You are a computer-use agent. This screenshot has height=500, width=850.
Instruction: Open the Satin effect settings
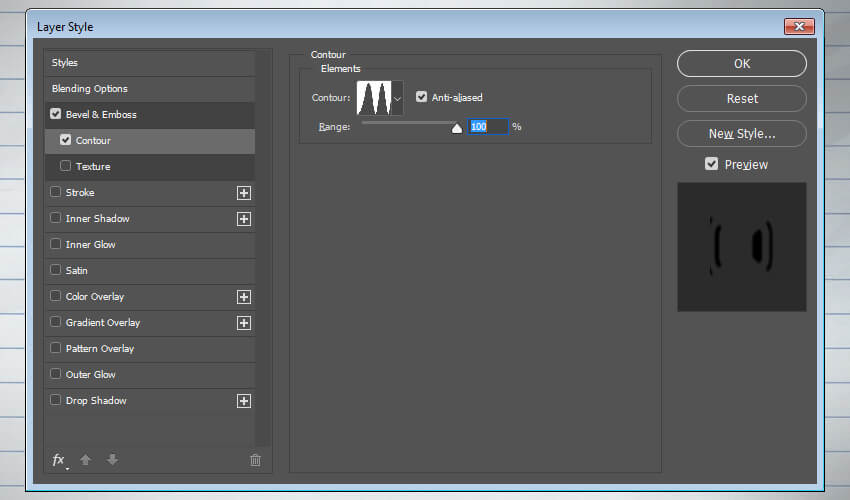pos(76,271)
